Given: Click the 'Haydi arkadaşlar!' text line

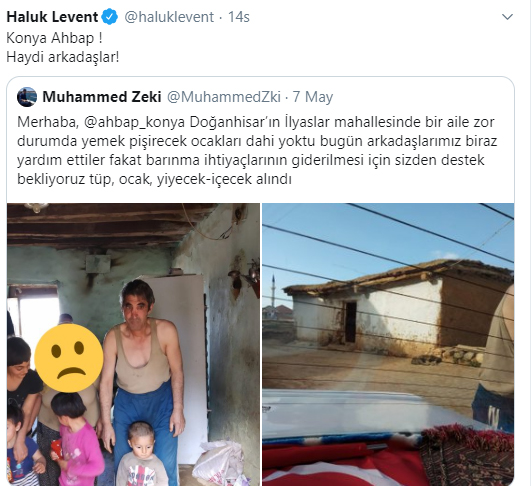Looking at the screenshot, I should pos(63,57).
